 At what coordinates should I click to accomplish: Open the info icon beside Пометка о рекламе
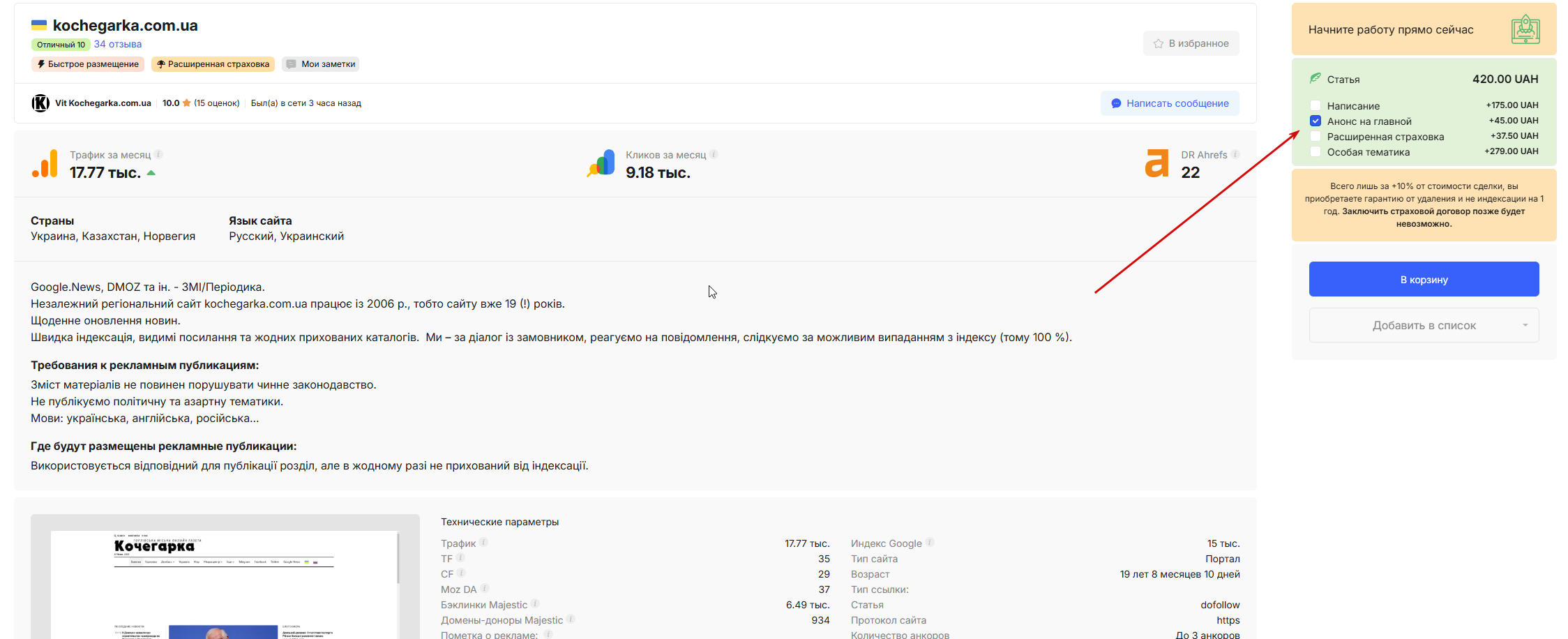coord(548,635)
